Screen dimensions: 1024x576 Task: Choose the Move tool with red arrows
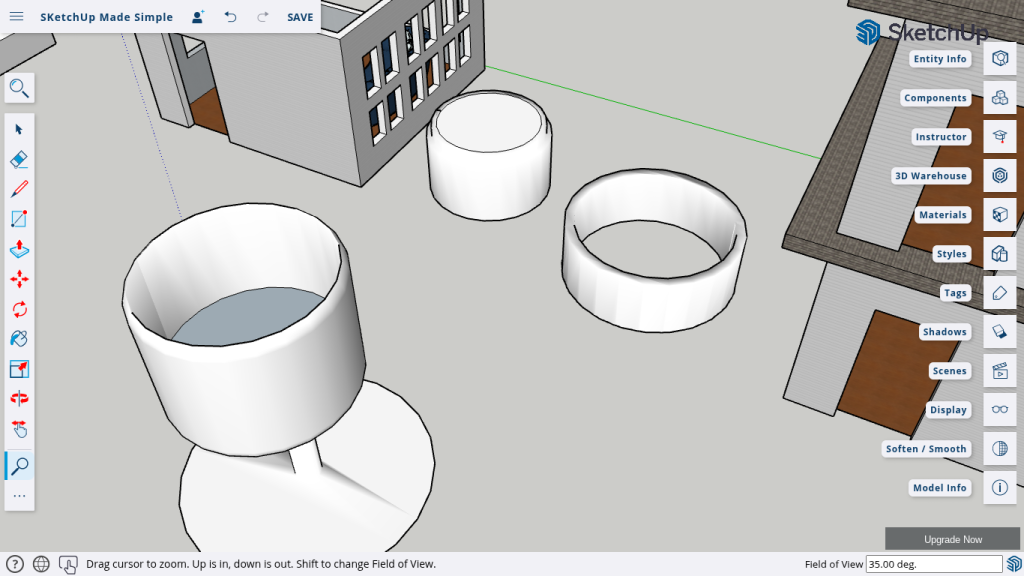pos(19,279)
